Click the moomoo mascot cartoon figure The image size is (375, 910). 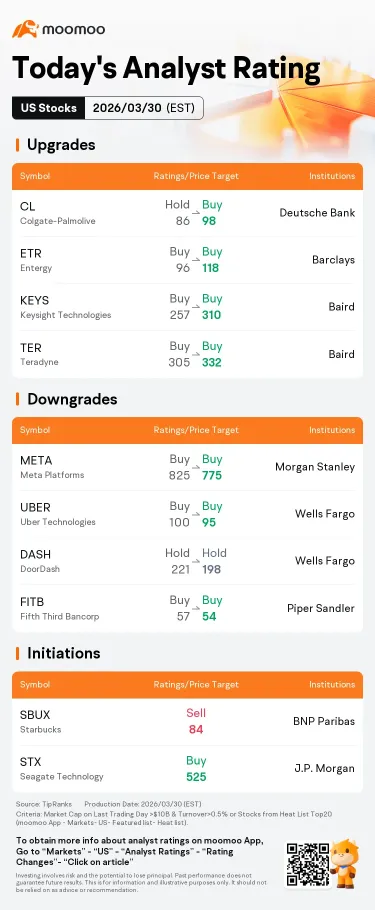tap(347, 862)
